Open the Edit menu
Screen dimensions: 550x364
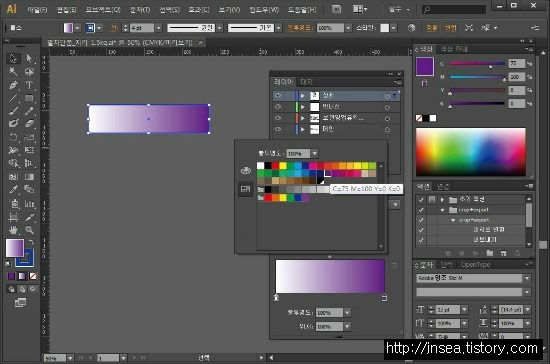(x=66, y=9)
